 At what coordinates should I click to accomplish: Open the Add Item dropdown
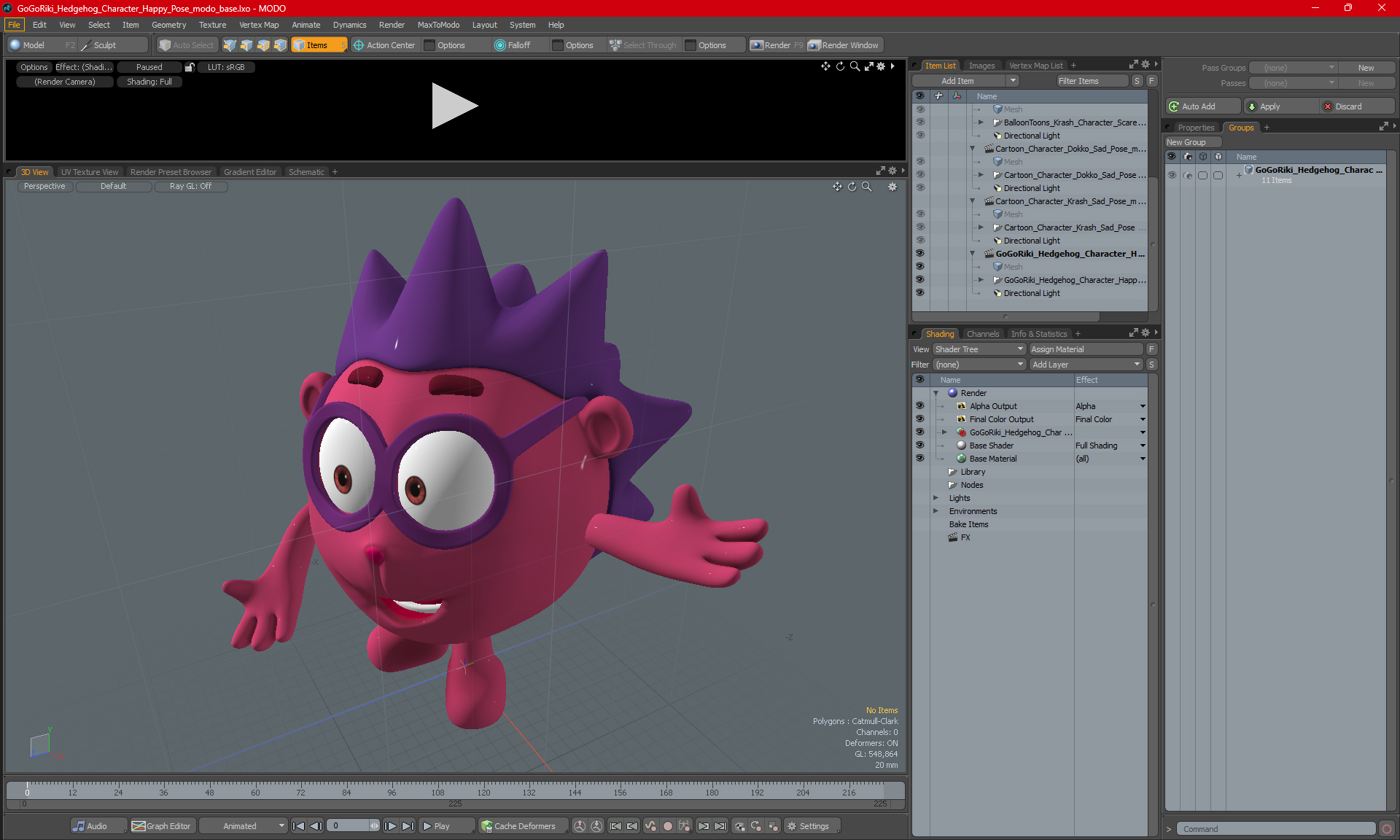pos(965,81)
